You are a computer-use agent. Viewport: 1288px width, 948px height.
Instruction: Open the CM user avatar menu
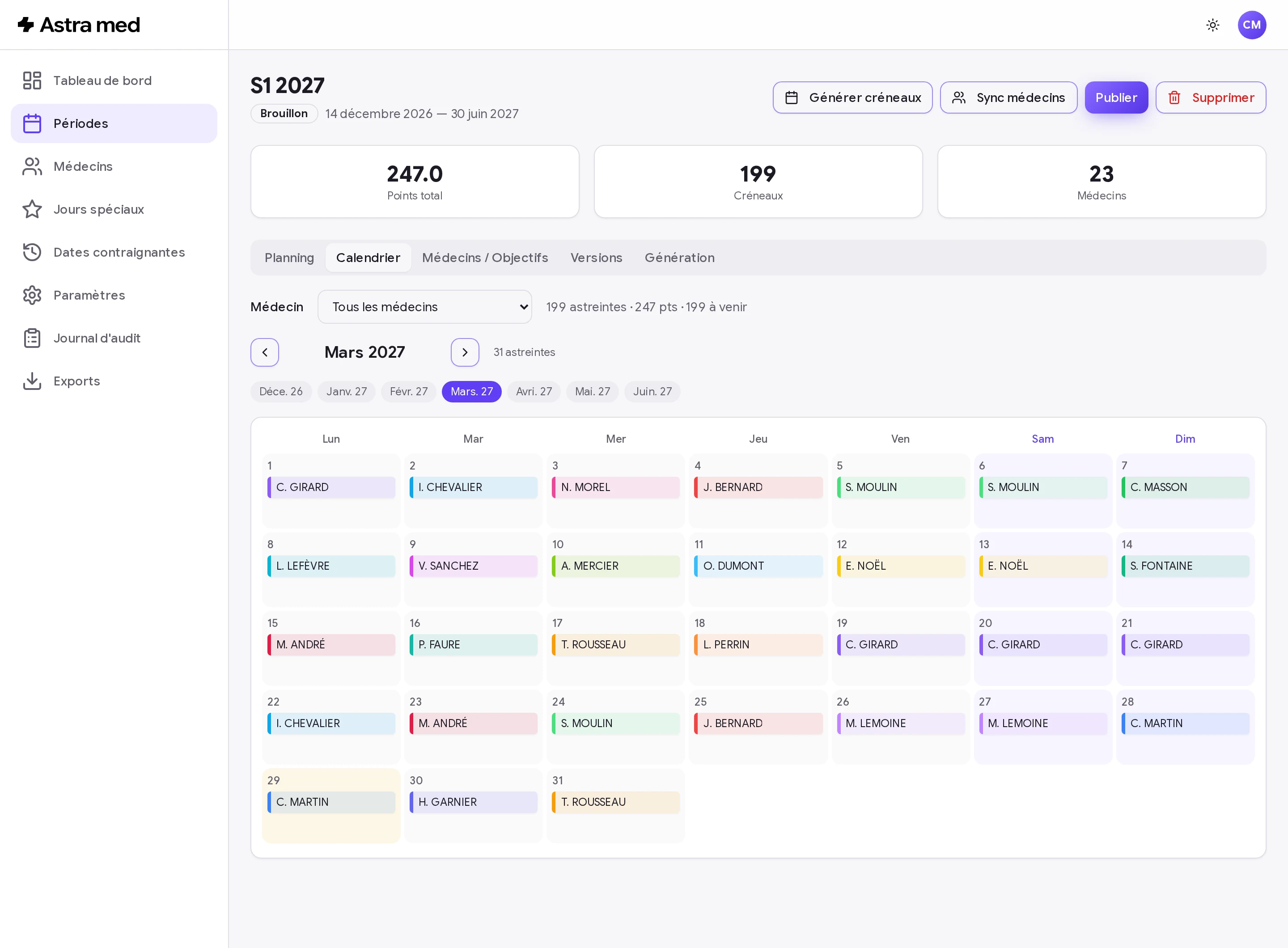point(1252,25)
